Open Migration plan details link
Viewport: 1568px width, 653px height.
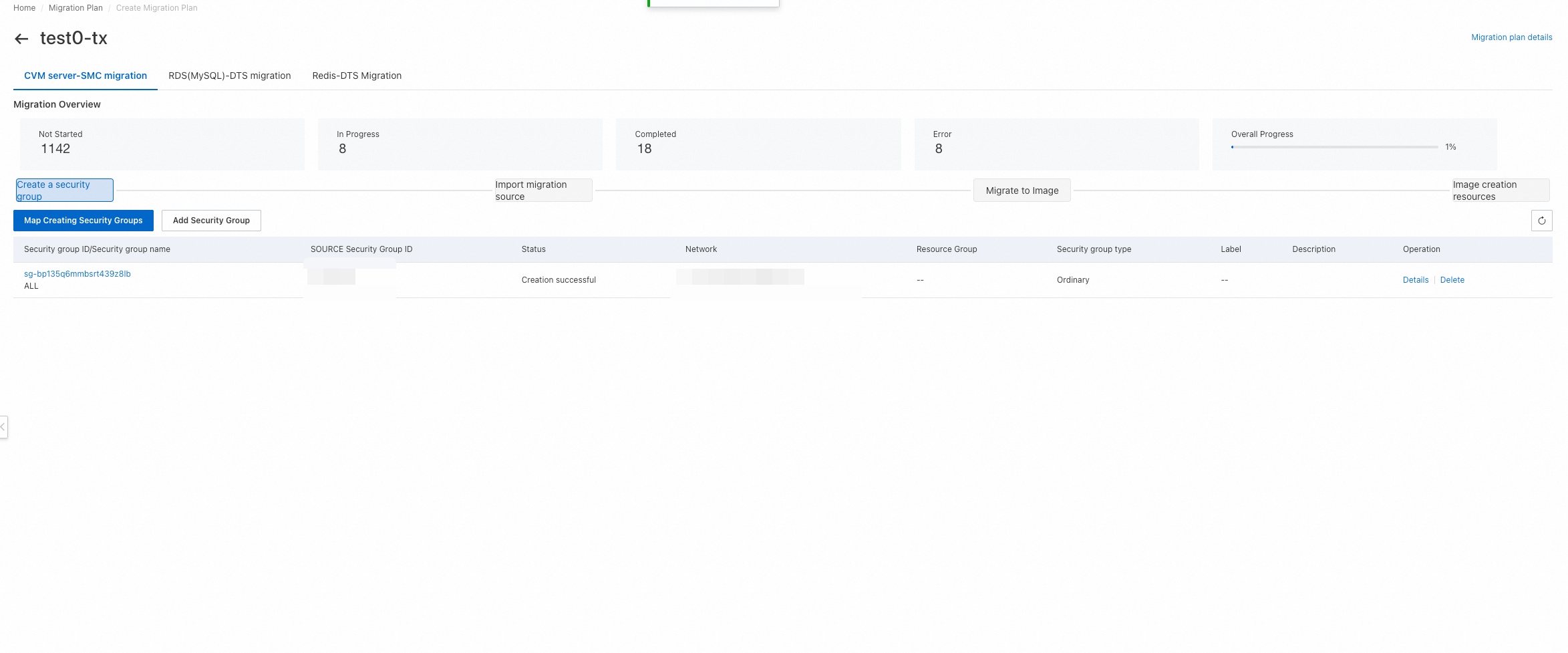(x=1511, y=37)
